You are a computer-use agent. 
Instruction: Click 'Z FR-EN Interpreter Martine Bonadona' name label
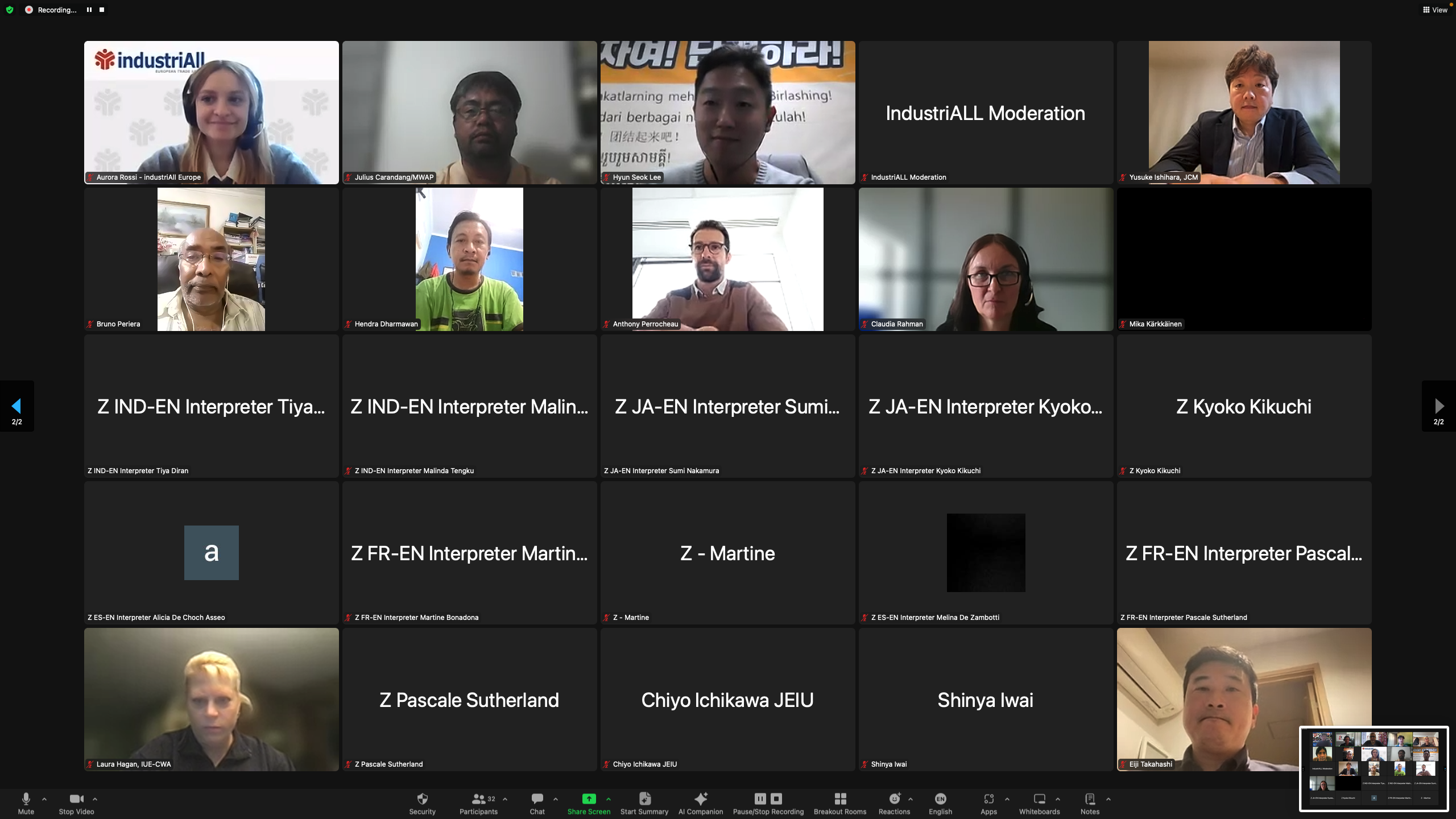(x=416, y=618)
